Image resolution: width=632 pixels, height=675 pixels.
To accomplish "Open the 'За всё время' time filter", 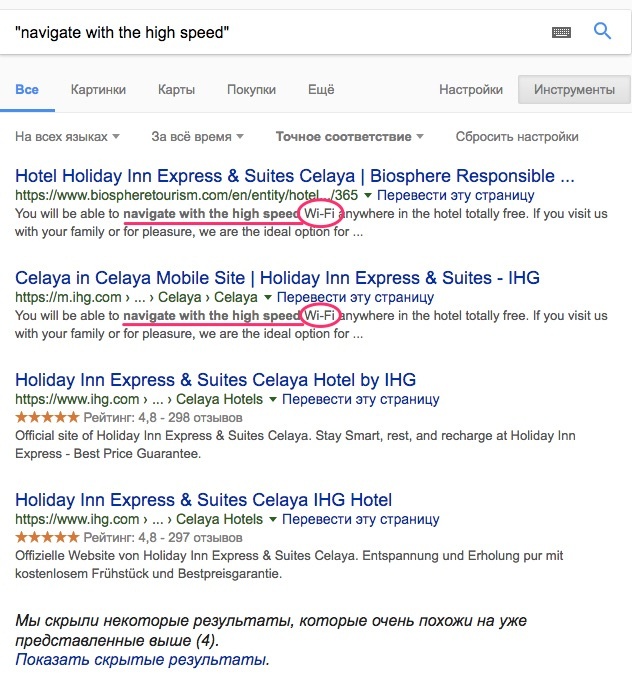I will click(197, 137).
